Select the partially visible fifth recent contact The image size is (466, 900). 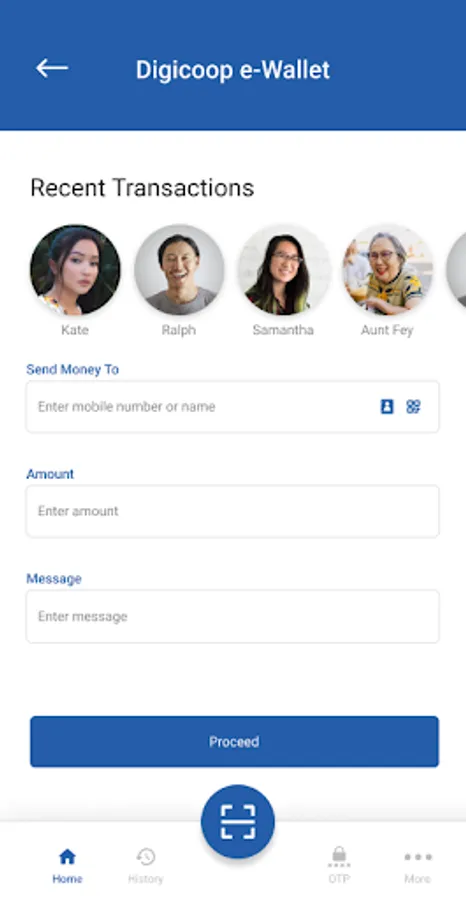457,270
